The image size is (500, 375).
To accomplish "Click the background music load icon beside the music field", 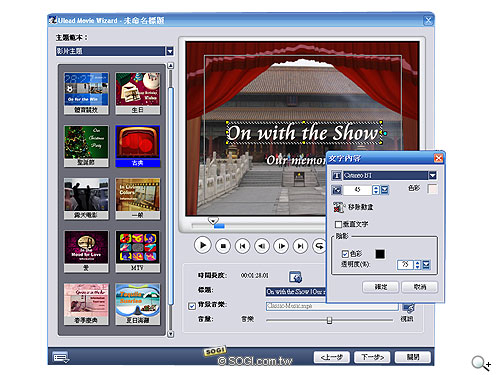I will (x=408, y=308).
